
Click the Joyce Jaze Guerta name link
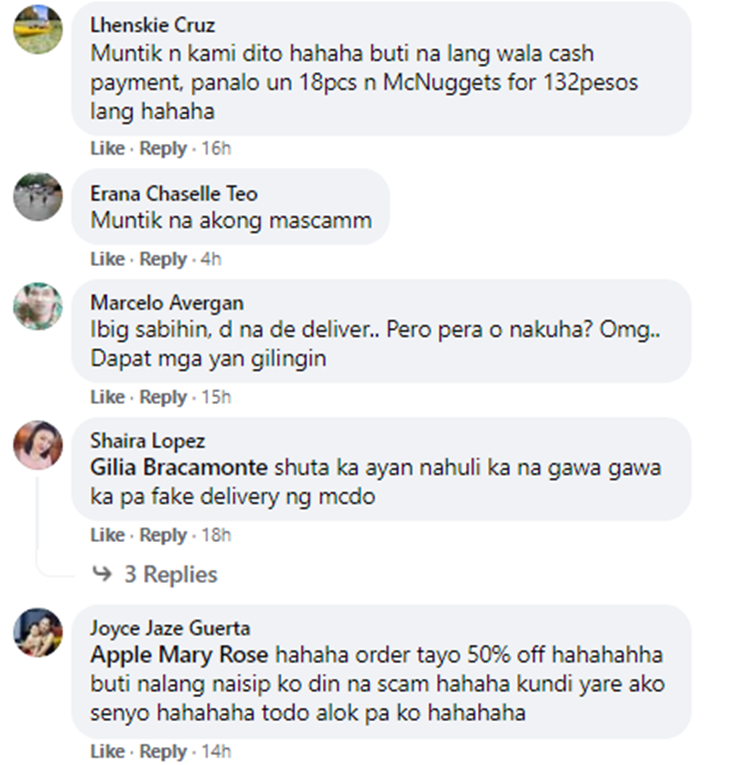(170, 628)
